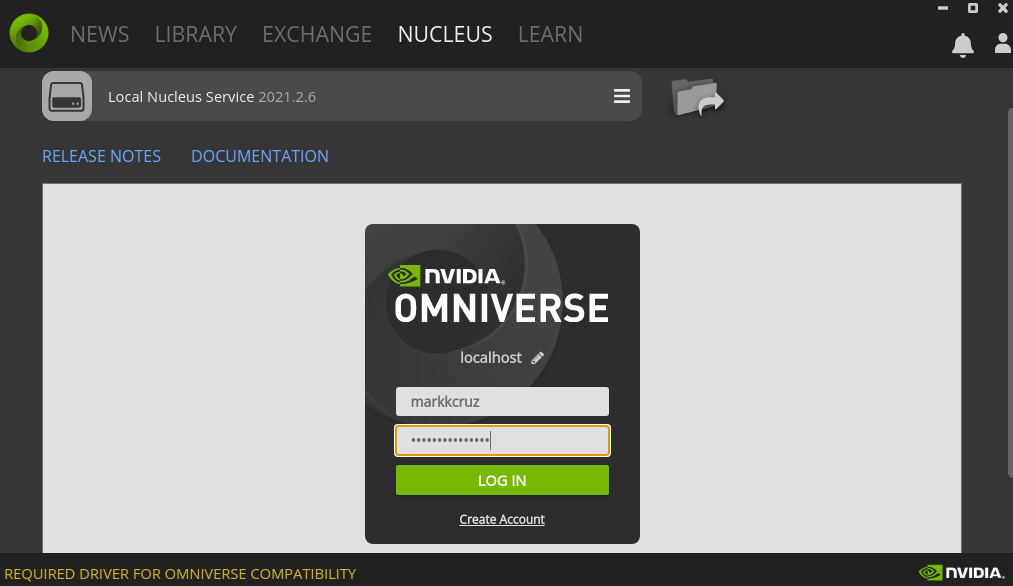The image size is (1013, 586).
Task: Maximize the launcher window
Action: (x=973, y=8)
